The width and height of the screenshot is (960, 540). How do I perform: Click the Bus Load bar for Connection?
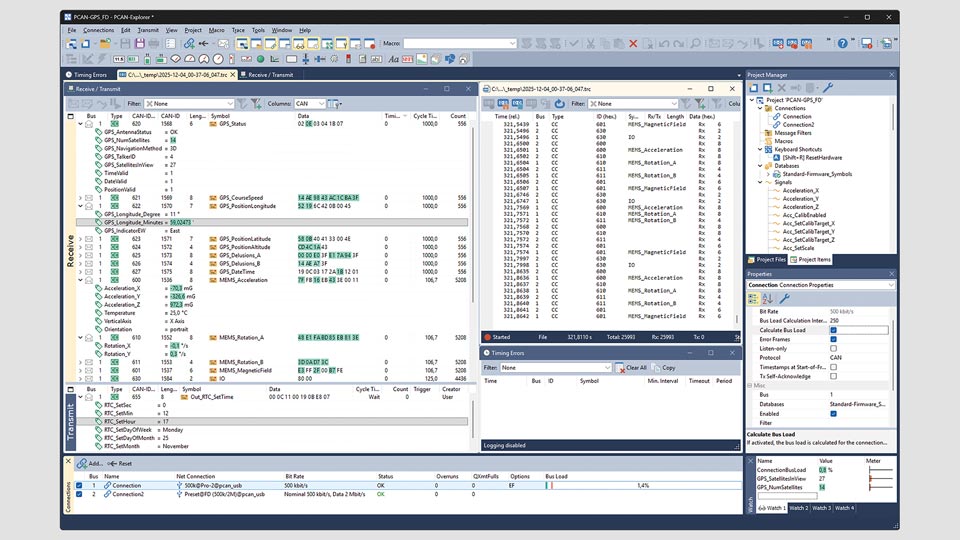pos(643,486)
